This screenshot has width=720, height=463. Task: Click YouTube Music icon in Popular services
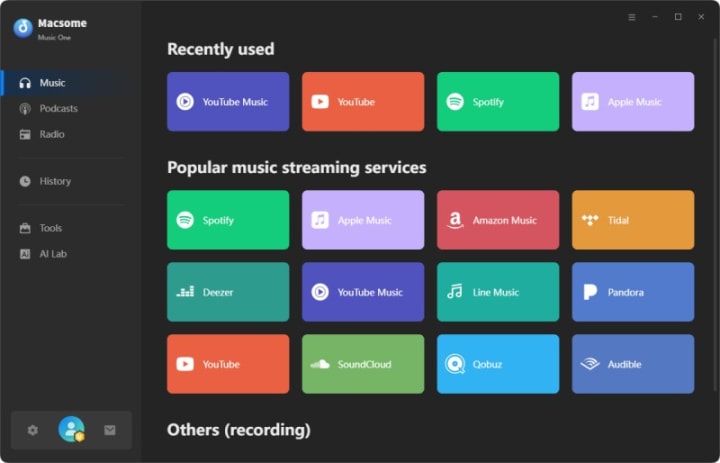(x=320, y=292)
